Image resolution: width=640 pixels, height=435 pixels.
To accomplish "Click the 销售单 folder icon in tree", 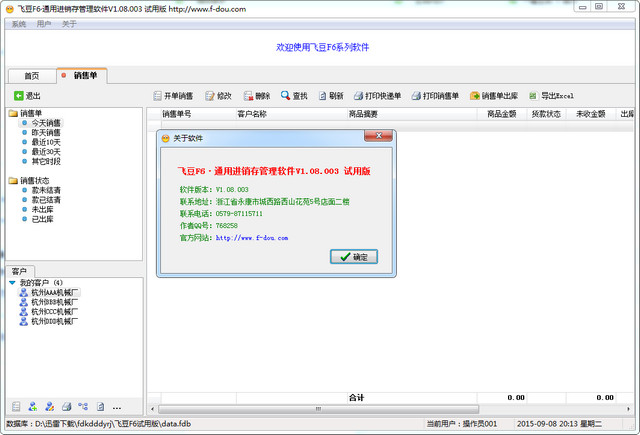I will click(13, 113).
